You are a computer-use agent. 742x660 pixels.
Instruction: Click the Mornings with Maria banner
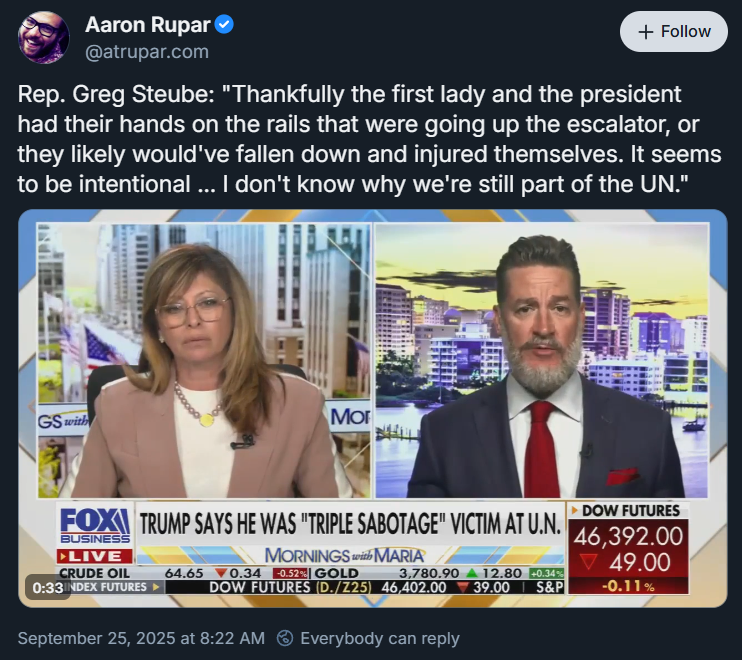coord(344,555)
